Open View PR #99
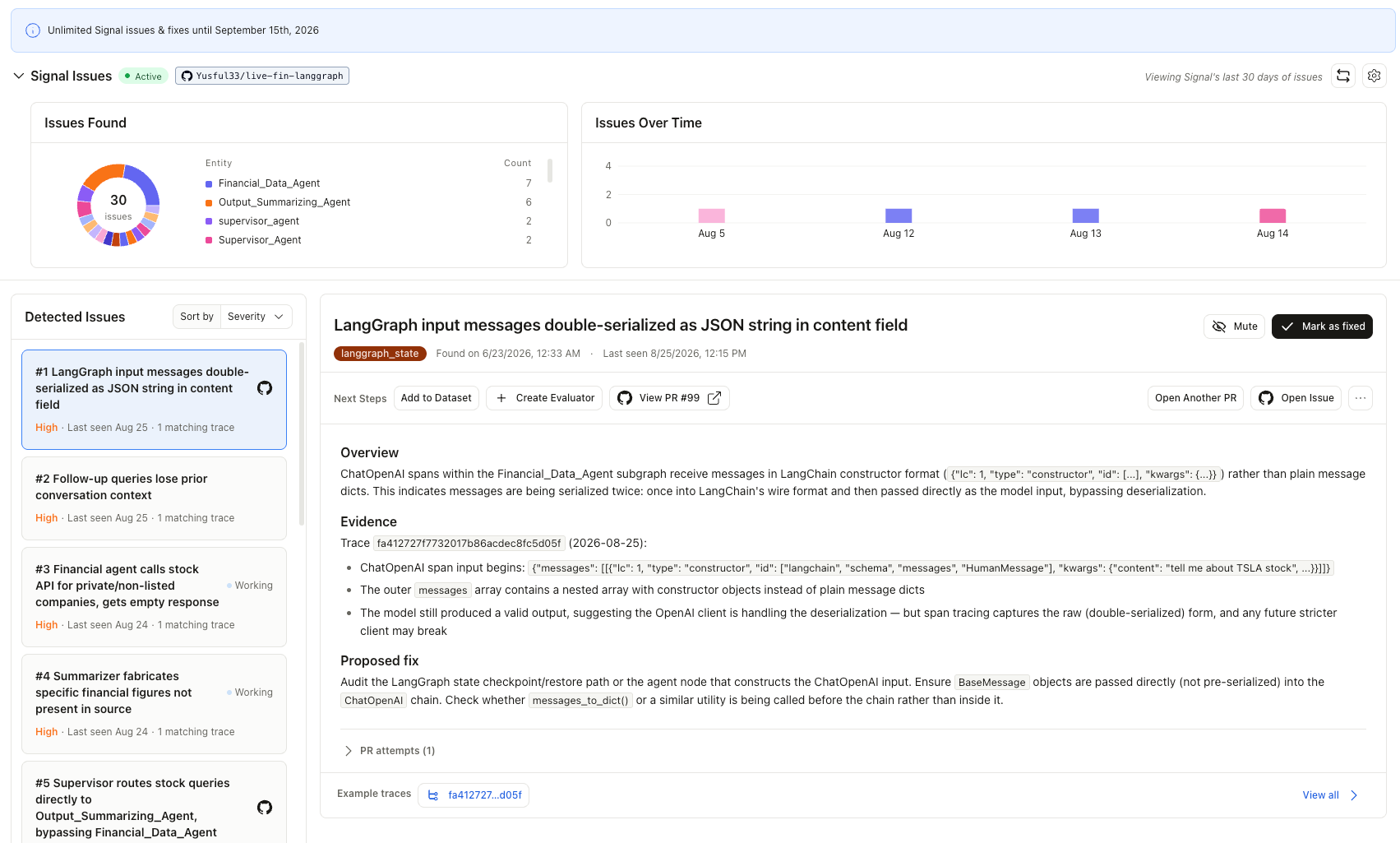 pyautogui.click(x=669, y=398)
